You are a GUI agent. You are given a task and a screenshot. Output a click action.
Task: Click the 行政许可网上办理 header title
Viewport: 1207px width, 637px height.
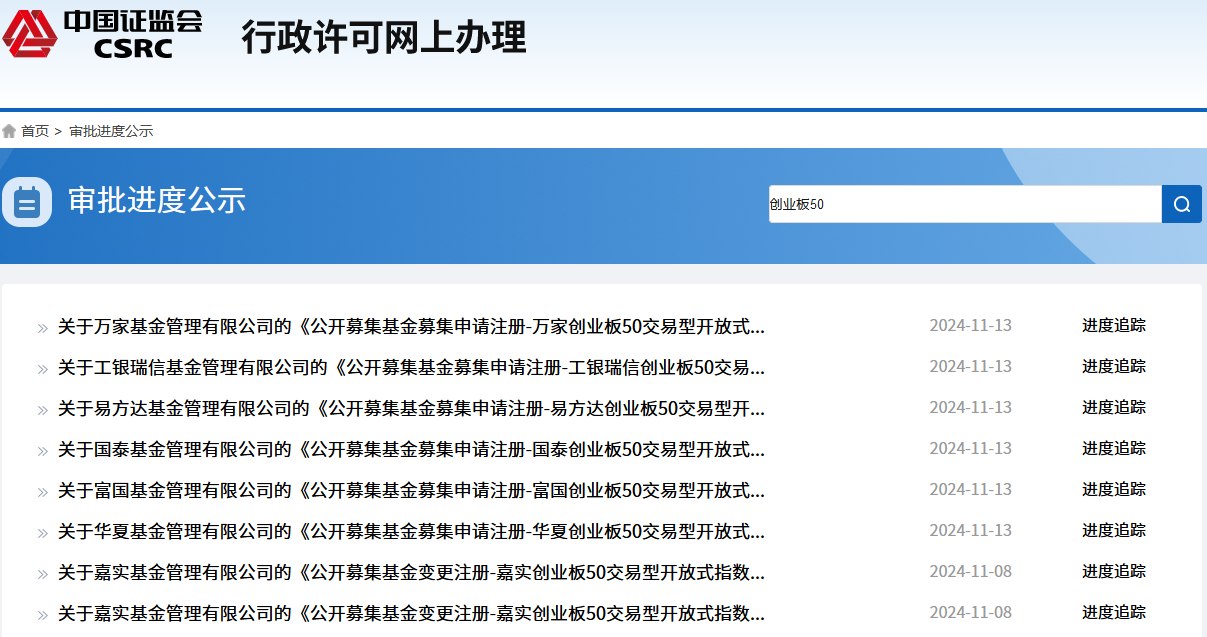tap(384, 37)
